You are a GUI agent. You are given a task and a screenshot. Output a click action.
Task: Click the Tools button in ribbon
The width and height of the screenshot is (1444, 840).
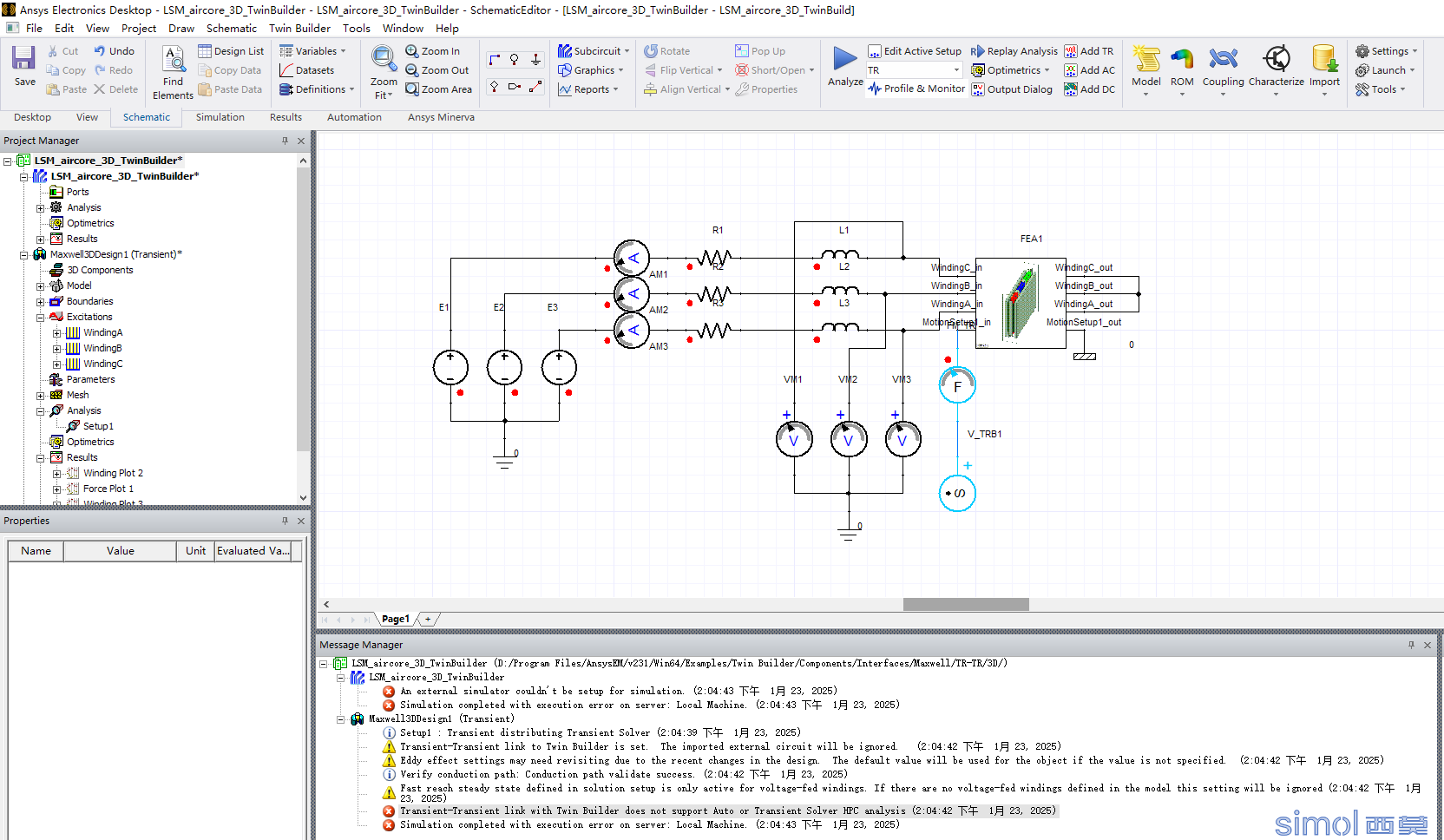pos(1381,89)
